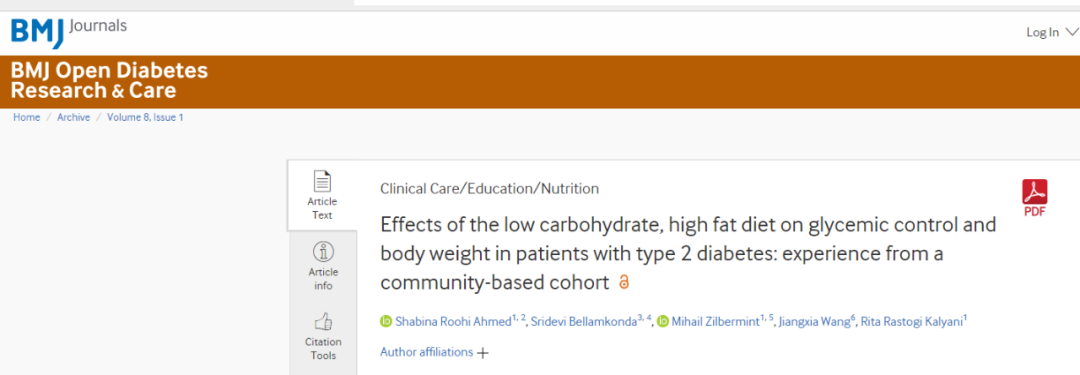This screenshot has width=1080, height=375.
Task: Expand the Log In dropdown chevron
Action: tap(1071, 32)
